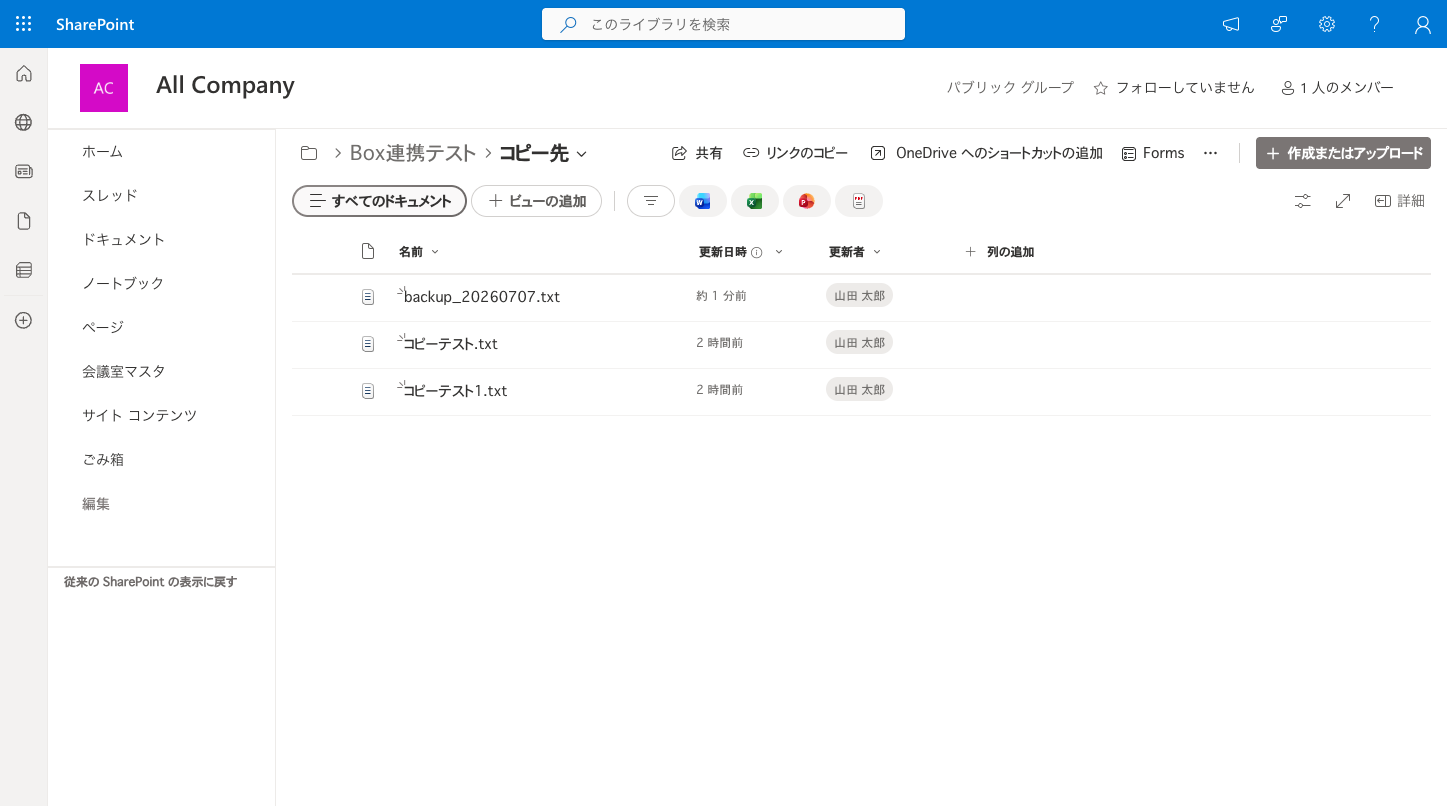The height and width of the screenshot is (806, 1447).
Task: Open ノートブック in site navigation
Action: [123, 283]
